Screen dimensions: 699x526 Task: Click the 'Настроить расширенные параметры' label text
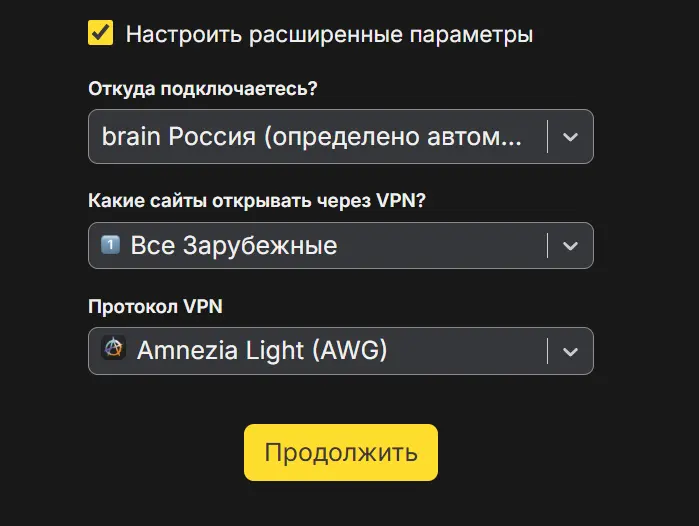pos(329,34)
